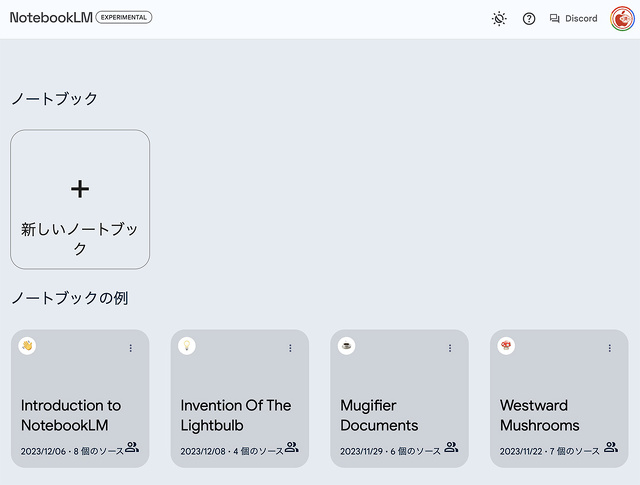Click coffee cup emoji on Mugifier card

[x=347, y=346]
